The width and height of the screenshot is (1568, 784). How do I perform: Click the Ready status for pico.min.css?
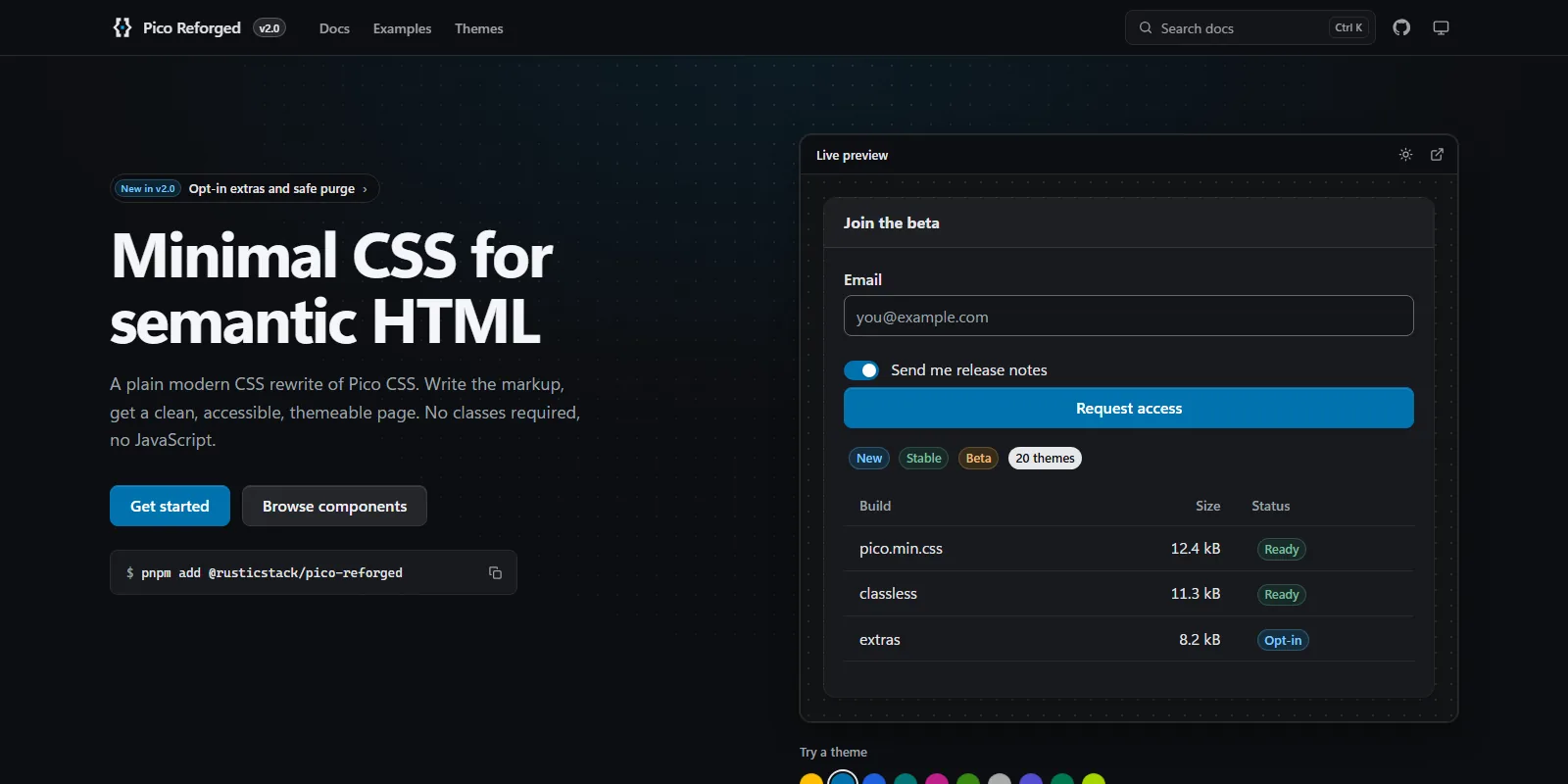(1281, 549)
